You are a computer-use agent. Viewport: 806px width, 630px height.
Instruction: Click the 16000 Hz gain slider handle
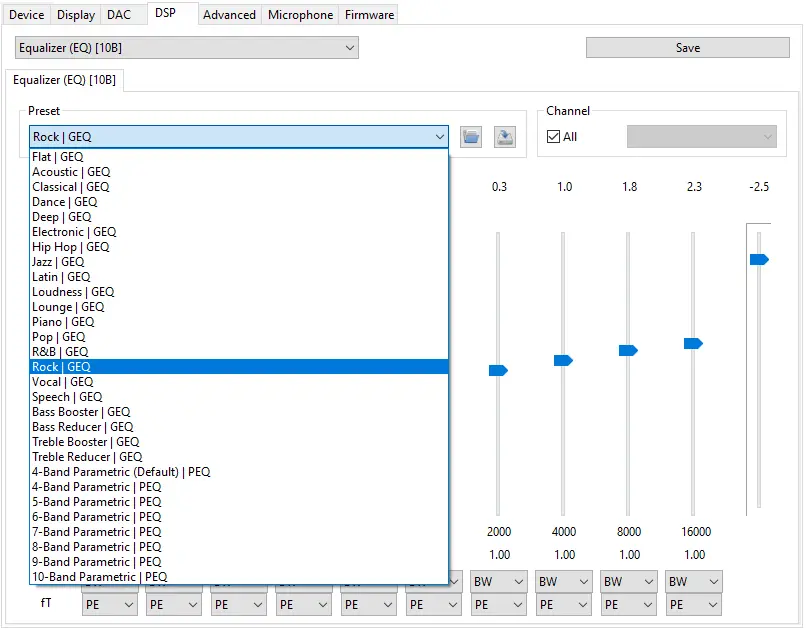pos(693,342)
